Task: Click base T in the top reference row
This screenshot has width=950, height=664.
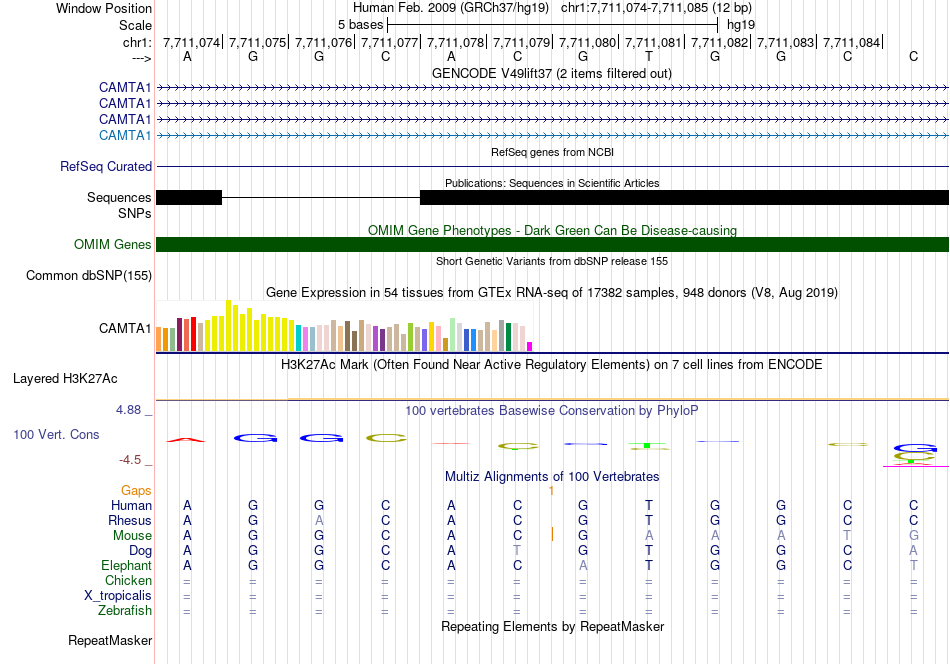Action: [649, 56]
